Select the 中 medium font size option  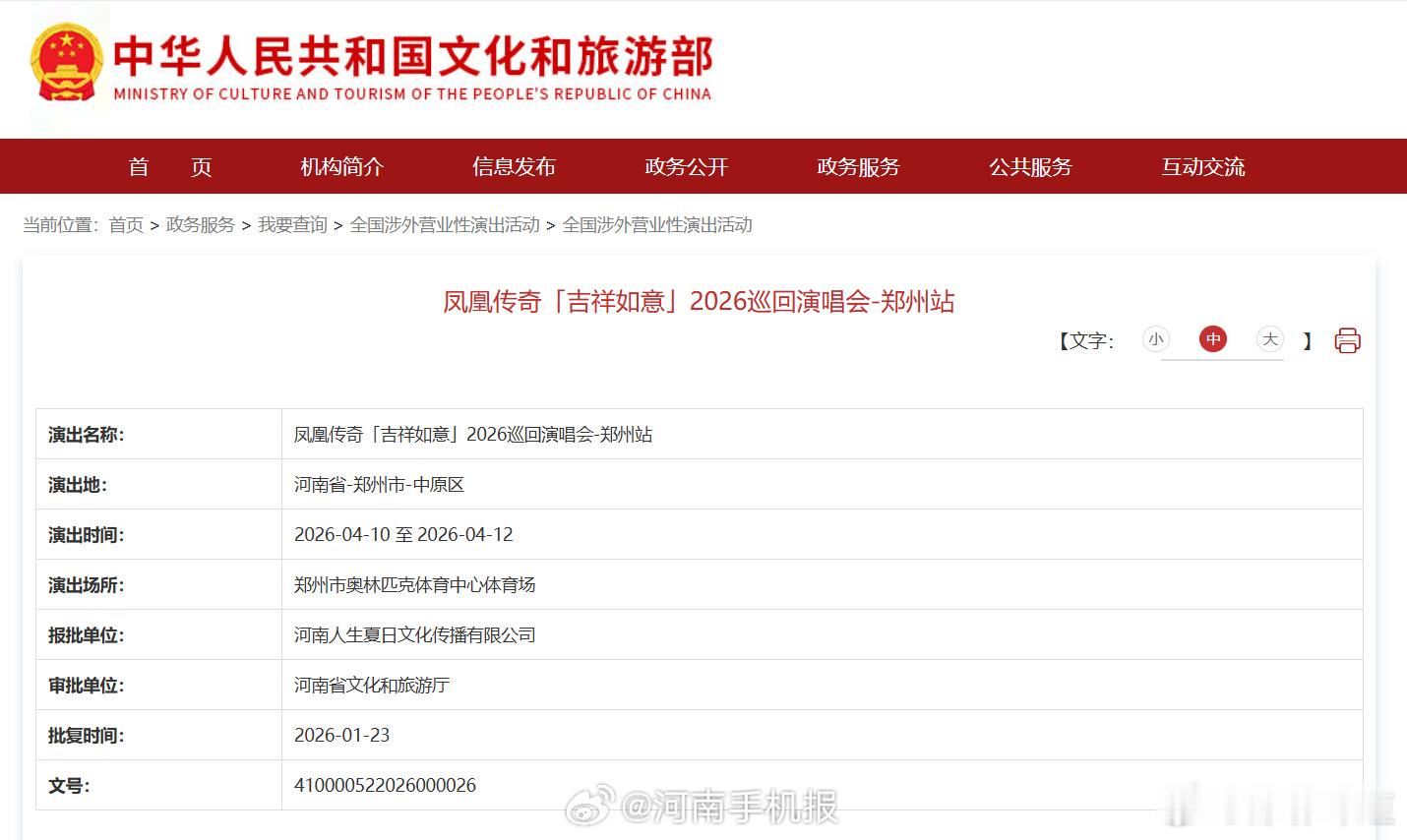[1213, 338]
